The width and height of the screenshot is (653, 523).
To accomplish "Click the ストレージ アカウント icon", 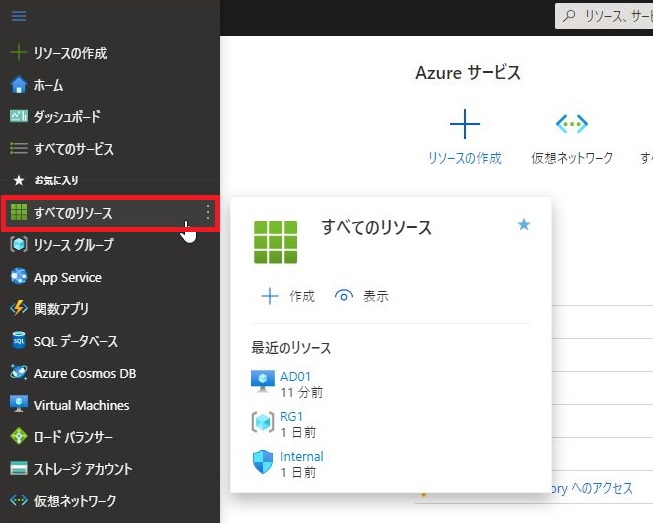I will tap(18, 468).
